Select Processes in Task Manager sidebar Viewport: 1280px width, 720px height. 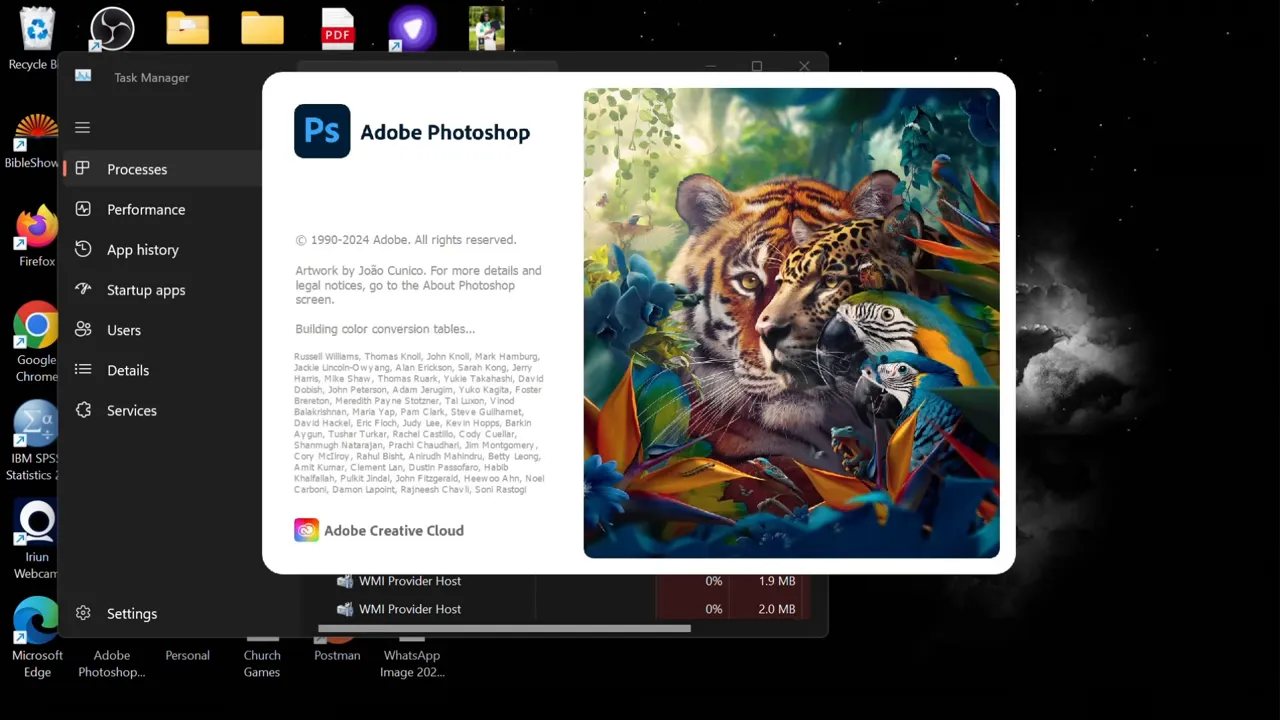[162, 169]
